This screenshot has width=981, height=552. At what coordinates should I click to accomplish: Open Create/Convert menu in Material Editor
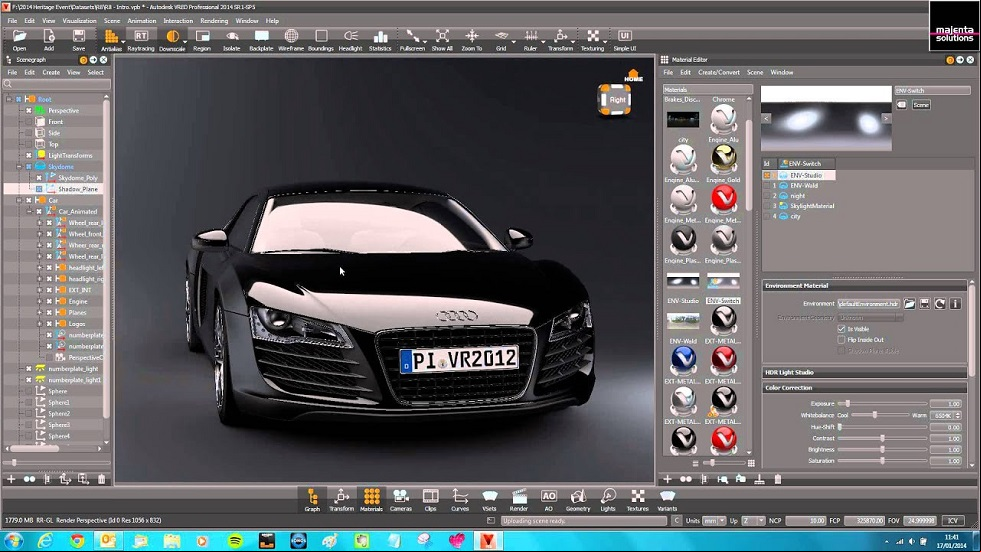[719, 73]
